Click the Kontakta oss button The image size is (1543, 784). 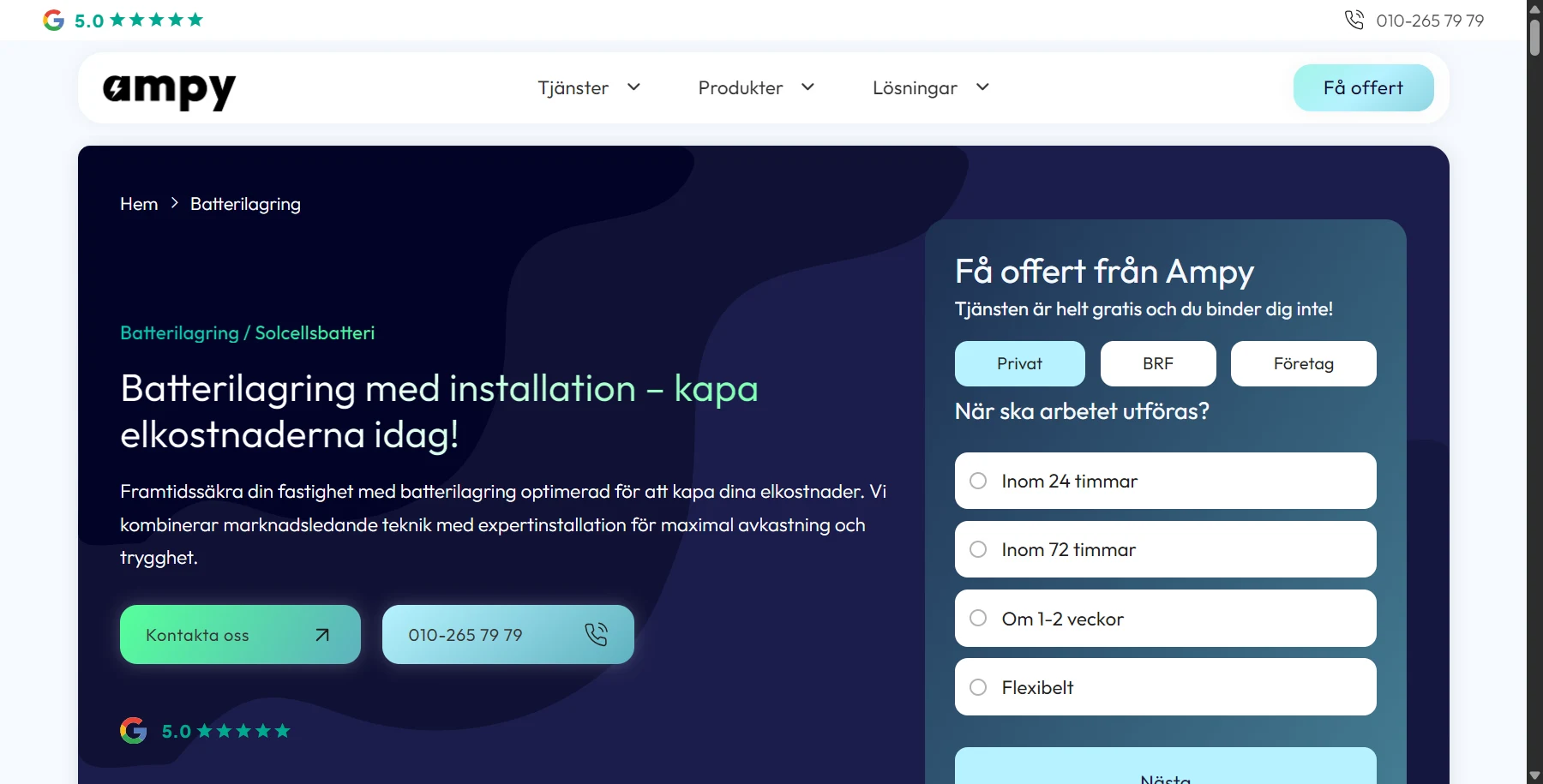click(x=240, y=634)
